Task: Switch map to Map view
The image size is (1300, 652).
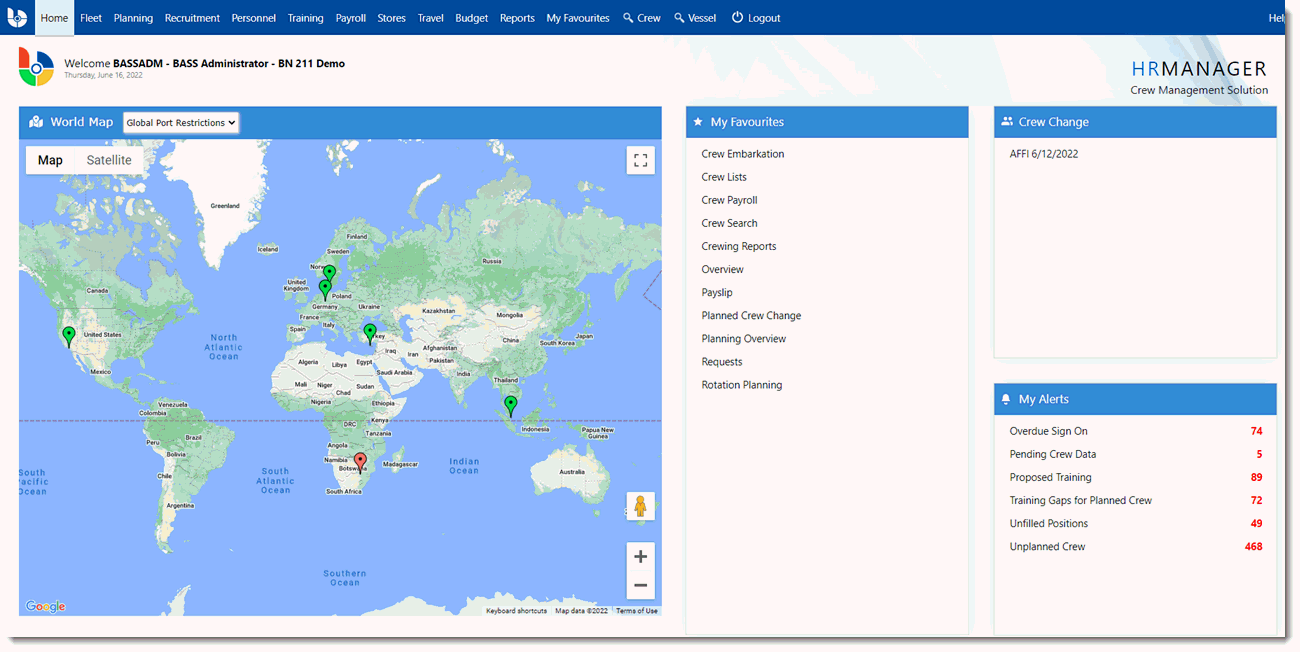Action: coord(50,160)
